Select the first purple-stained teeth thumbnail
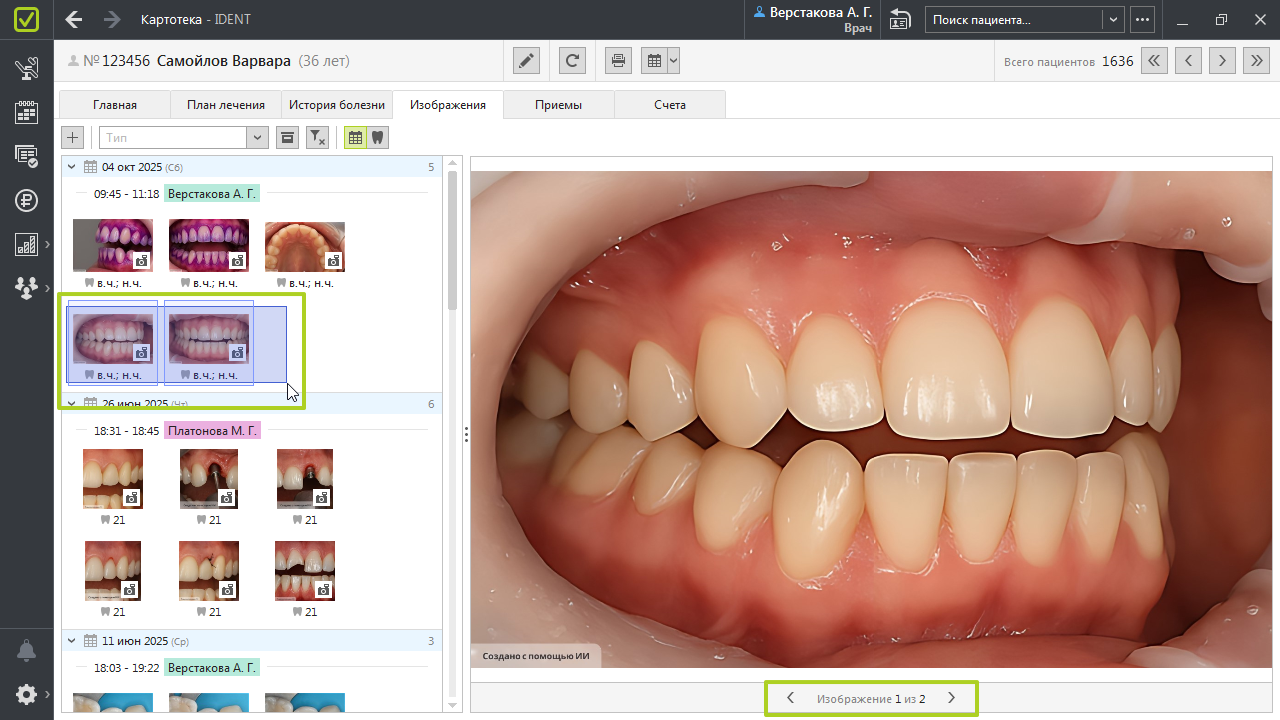This screenshot has height=720, width=1280. [112, 245]
